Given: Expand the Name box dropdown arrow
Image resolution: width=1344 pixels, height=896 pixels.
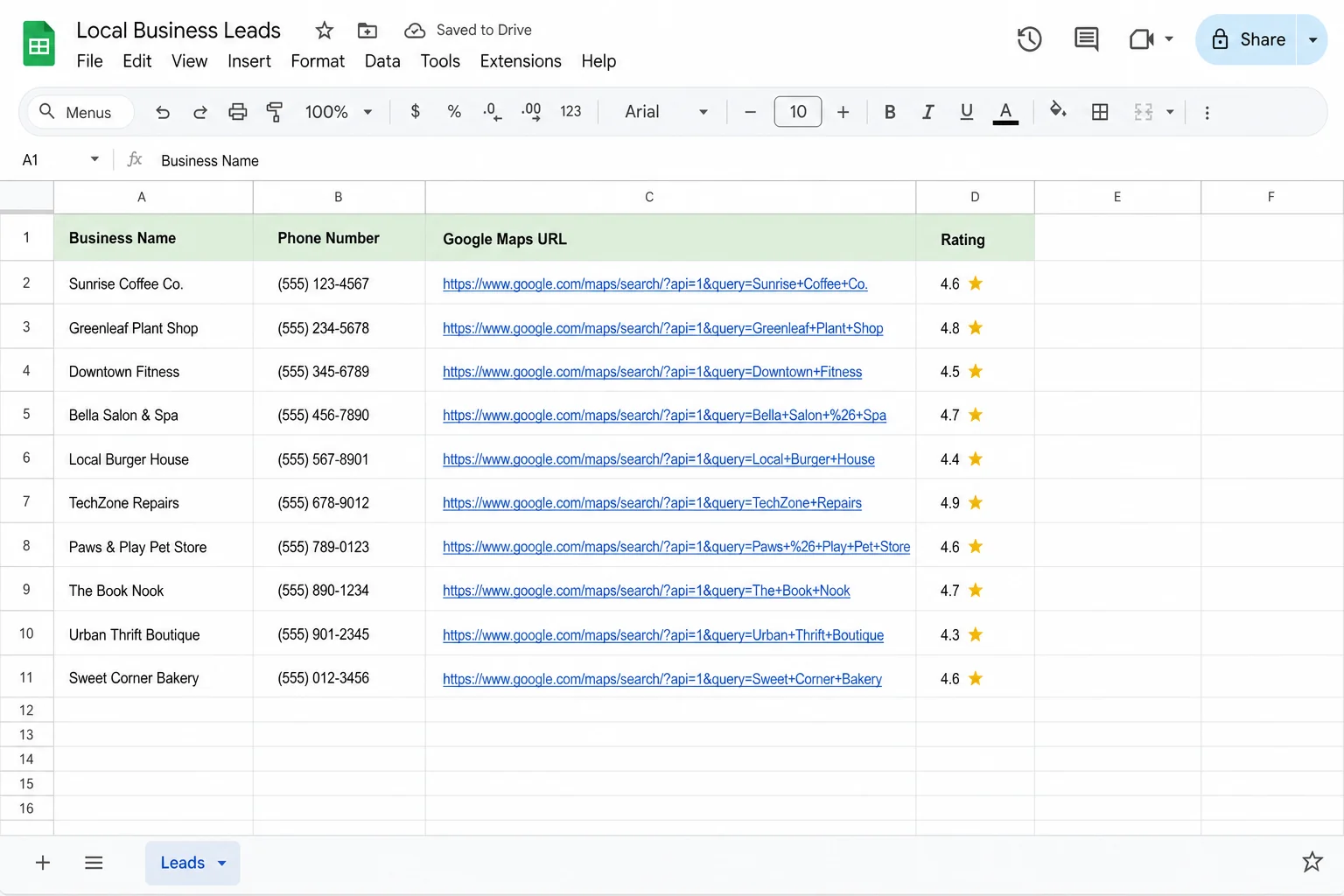Looking at the screenshot, I should pyautogui.click(x=94, y=159).
